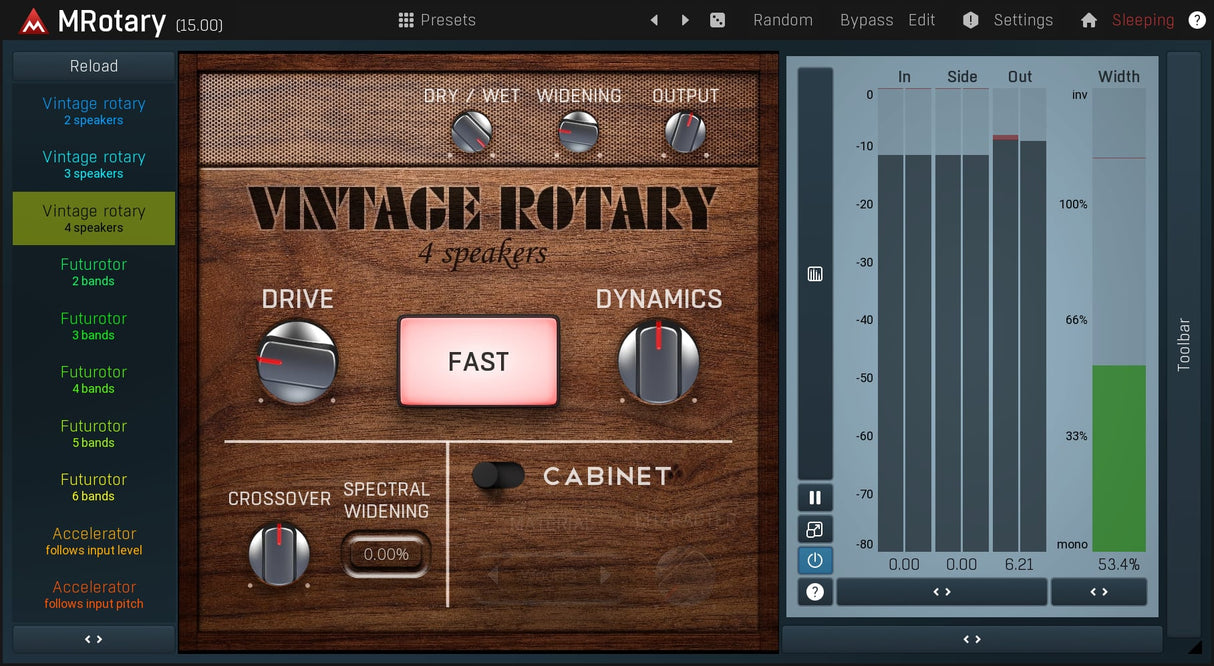
Task: Open help via top-right question mark icon
Action: point(1196,20)
